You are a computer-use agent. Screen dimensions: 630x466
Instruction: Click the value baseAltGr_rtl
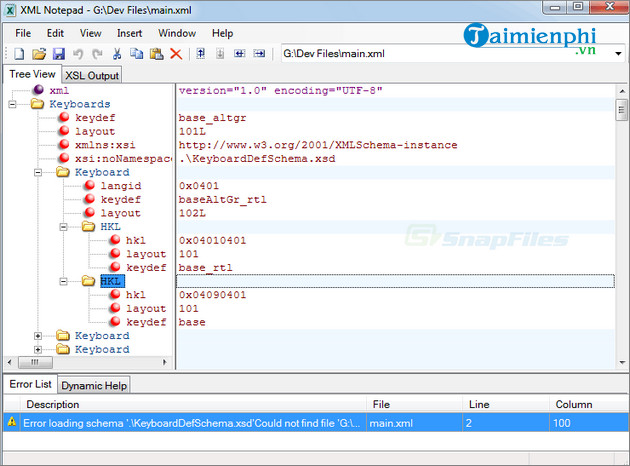pyautogui.click(x=222, y=199)
